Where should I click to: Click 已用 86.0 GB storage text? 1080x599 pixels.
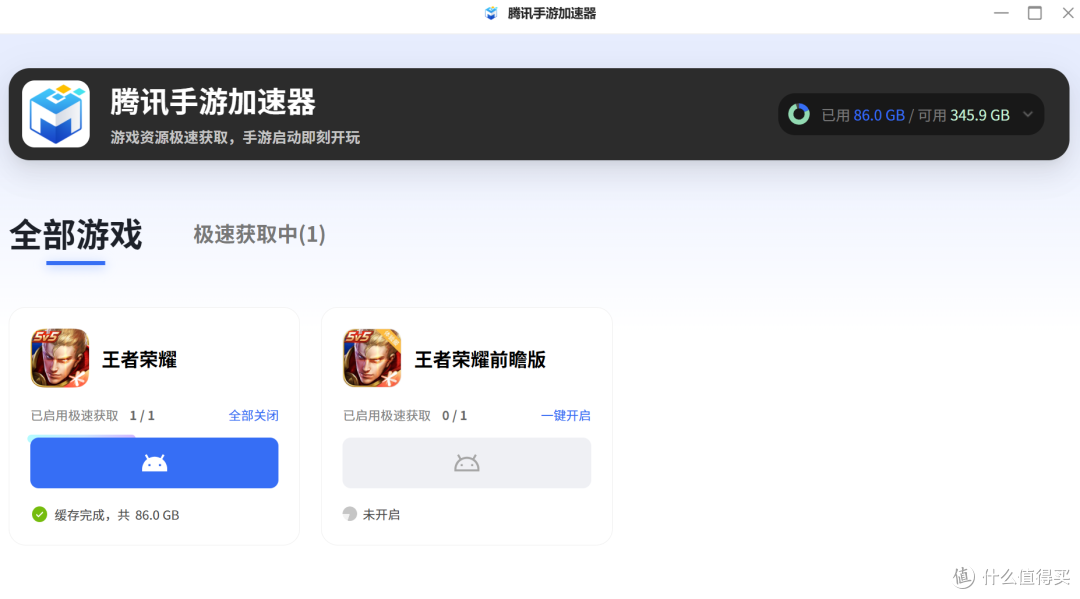pyautogui.click(x=863, y=115)
